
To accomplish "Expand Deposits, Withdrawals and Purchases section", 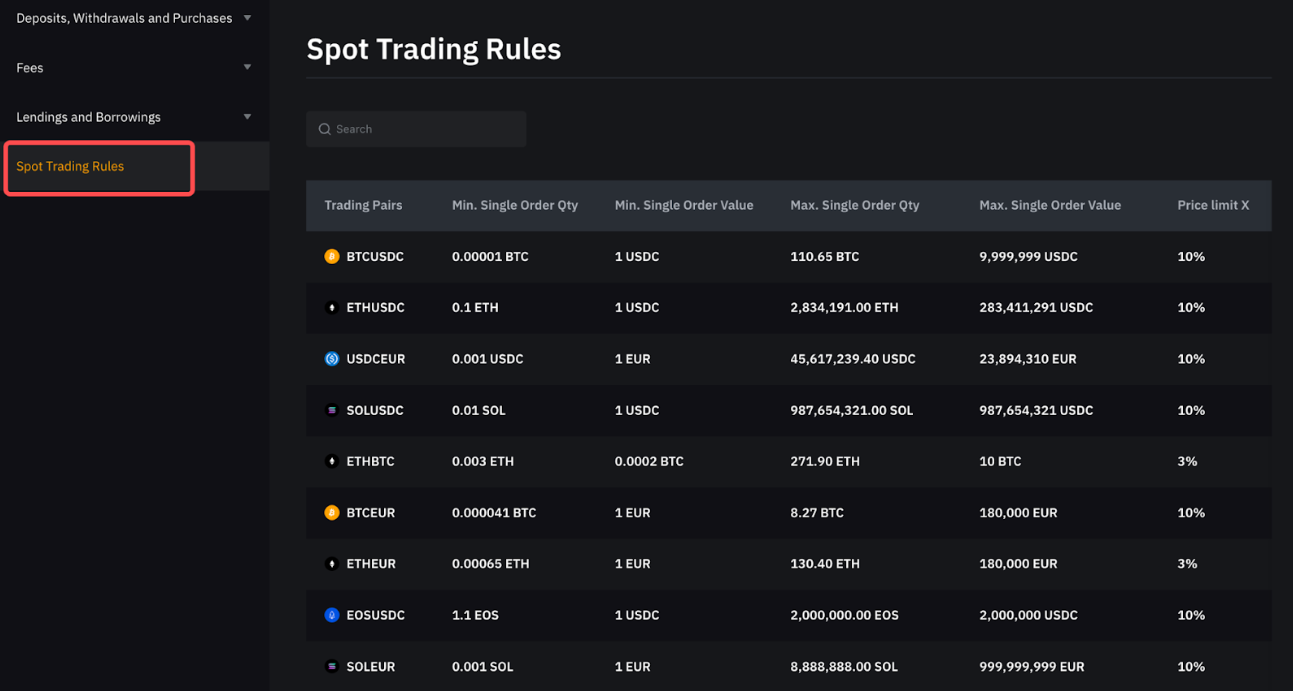I will pos(247,18).
